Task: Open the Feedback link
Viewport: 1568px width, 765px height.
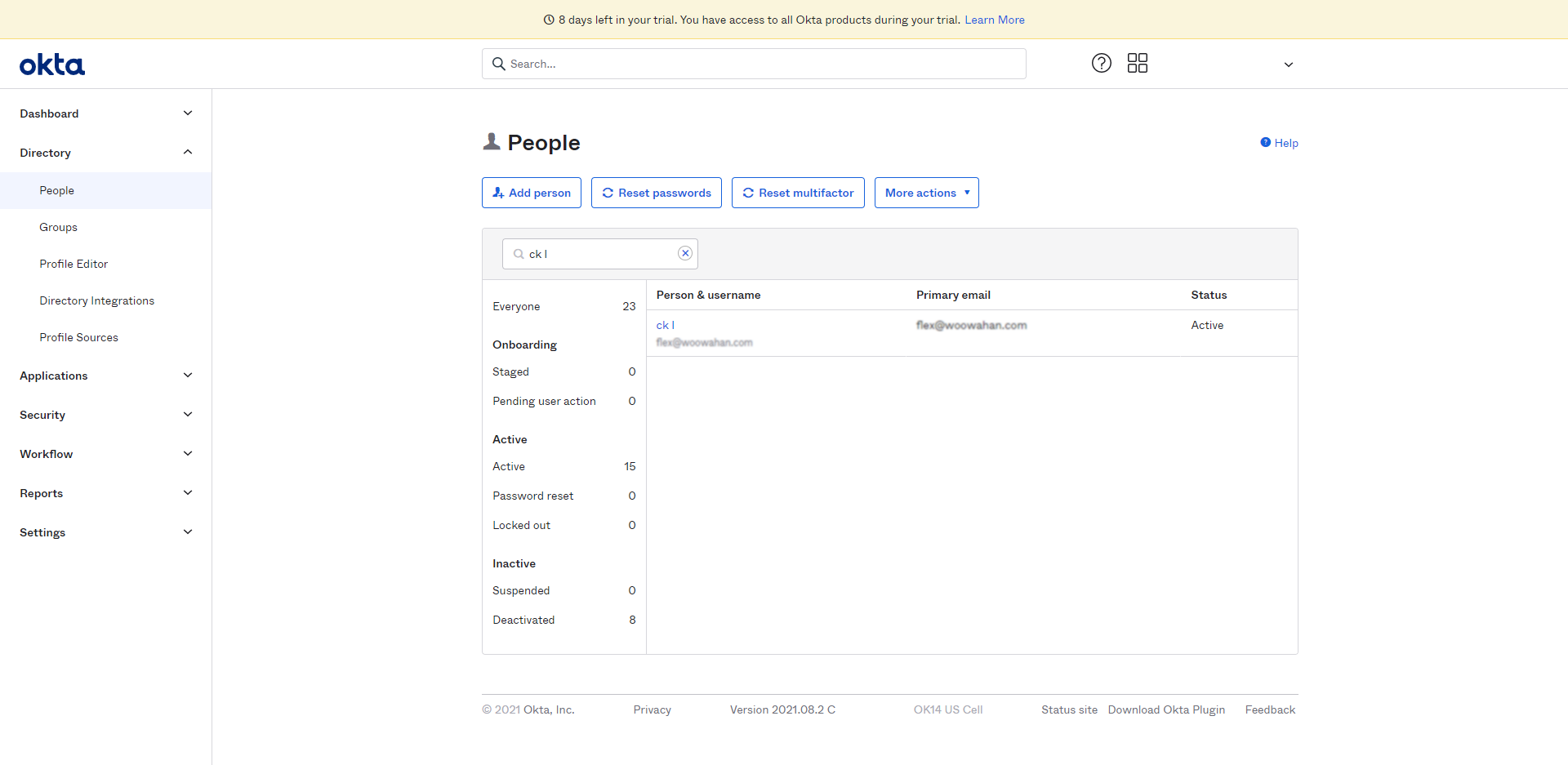Action: click(1270, 709)
